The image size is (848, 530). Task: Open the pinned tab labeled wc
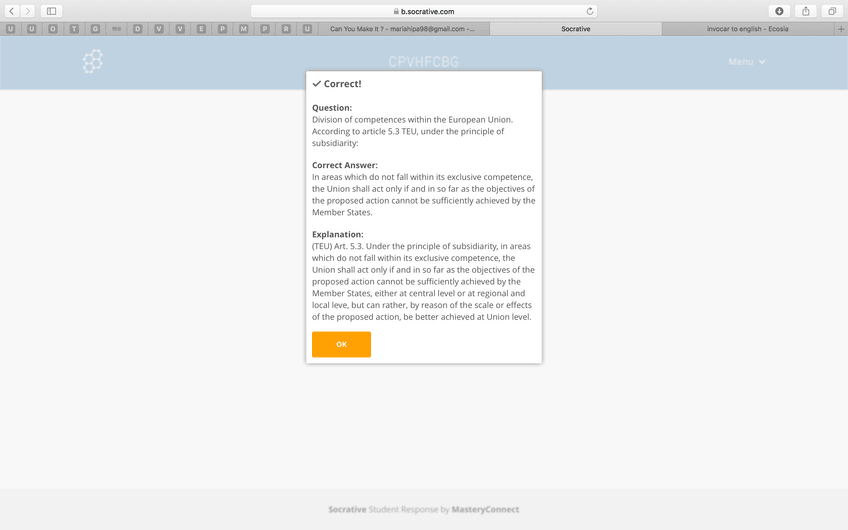[116, 29]
